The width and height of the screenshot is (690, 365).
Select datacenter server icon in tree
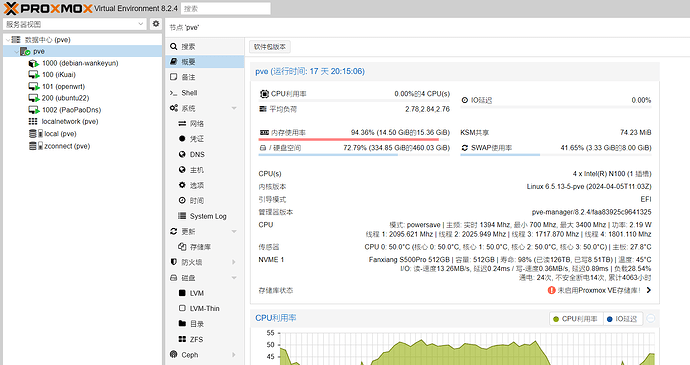[x=16, y=40]
